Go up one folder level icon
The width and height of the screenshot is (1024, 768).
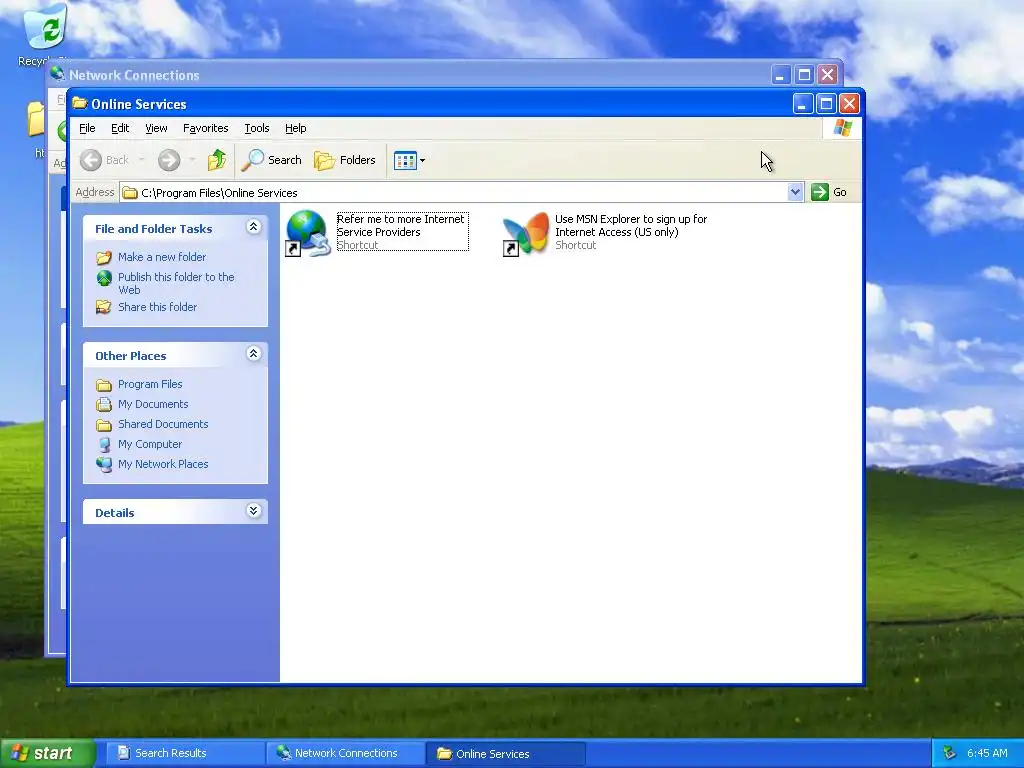[216, 160]
